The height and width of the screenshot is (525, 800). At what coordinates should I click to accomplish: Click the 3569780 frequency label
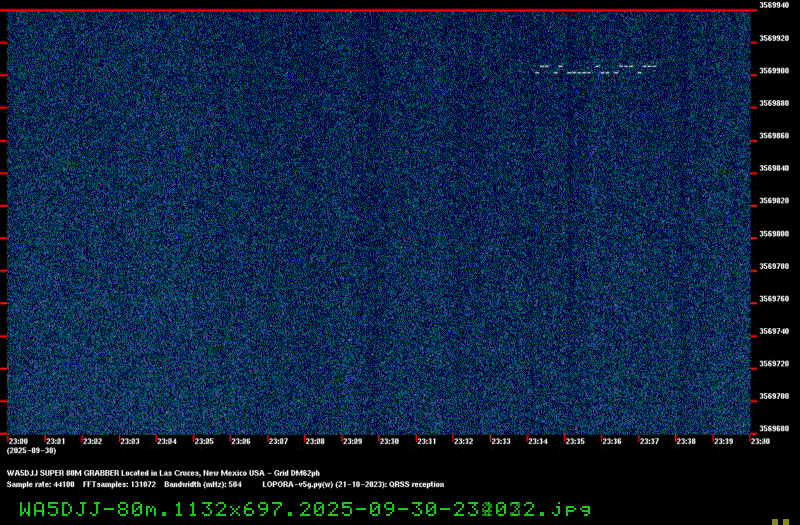coord(774,266)
